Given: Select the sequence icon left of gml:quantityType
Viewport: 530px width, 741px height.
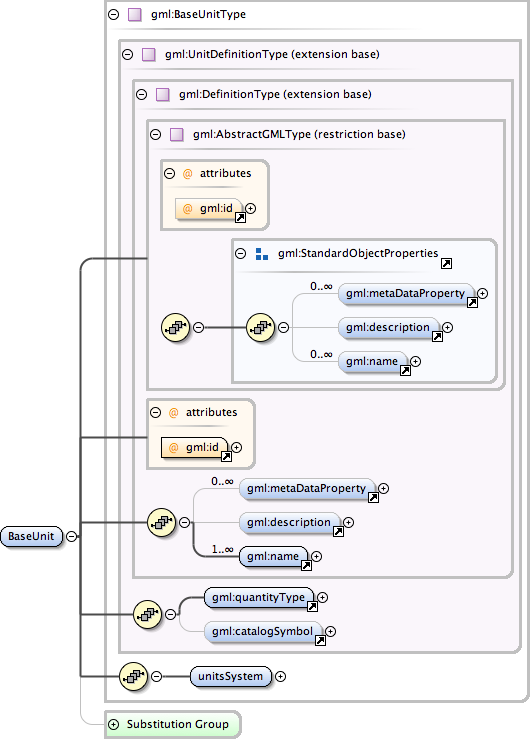Looking at the screenshot, I should 147,614.
